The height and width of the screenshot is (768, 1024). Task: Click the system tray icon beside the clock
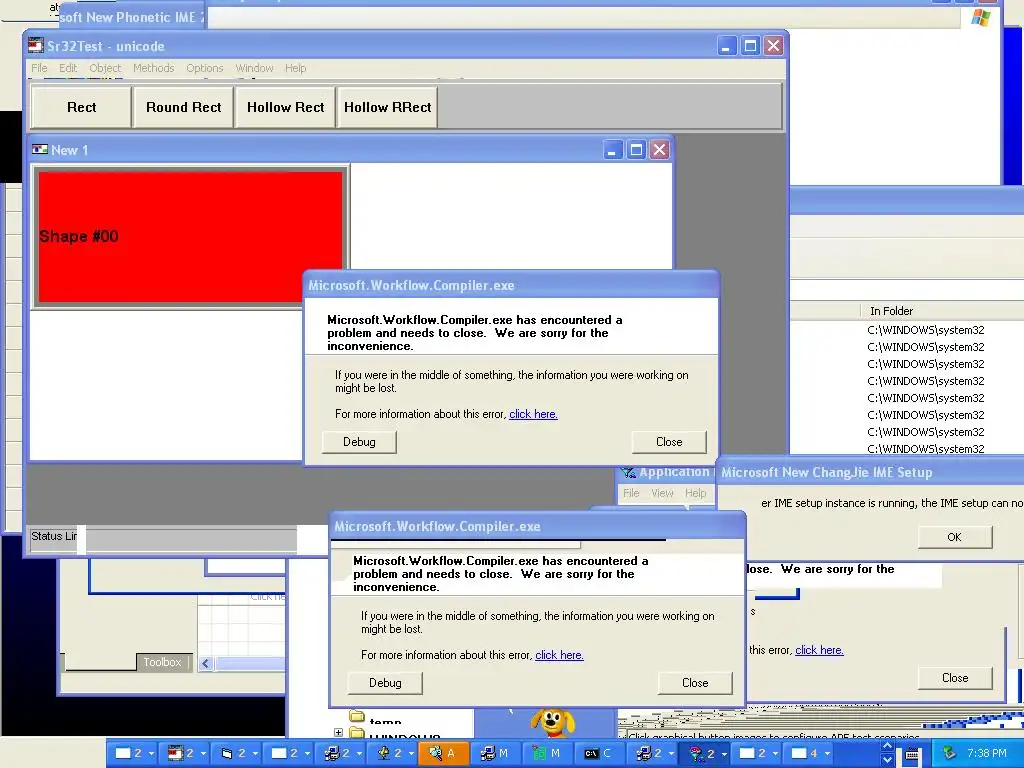(950, 753)
